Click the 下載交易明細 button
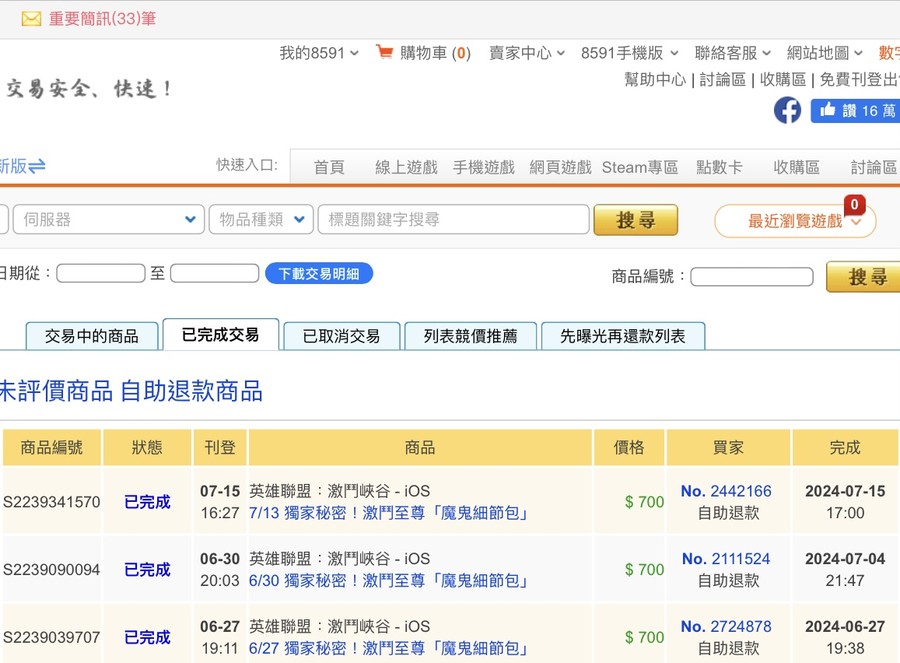The image size is (900, 663). click(x=319, y=274)
